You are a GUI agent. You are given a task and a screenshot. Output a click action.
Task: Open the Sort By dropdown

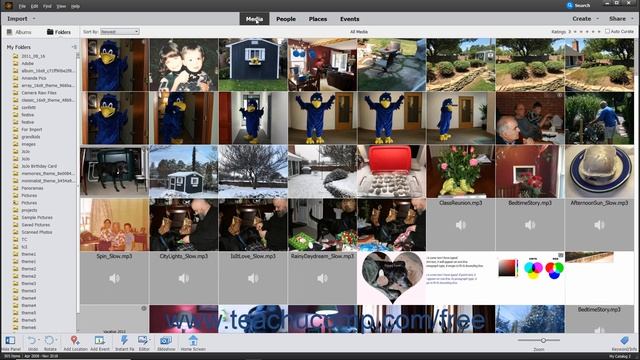120,32
